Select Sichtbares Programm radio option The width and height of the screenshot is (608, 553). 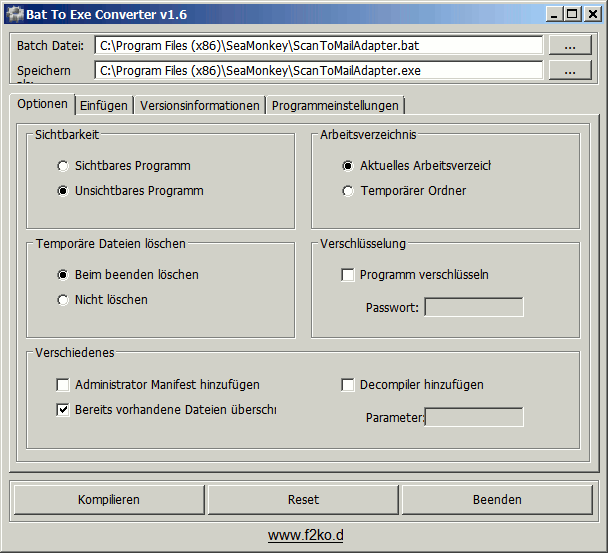pyautogui.click(x=64, y=166)
